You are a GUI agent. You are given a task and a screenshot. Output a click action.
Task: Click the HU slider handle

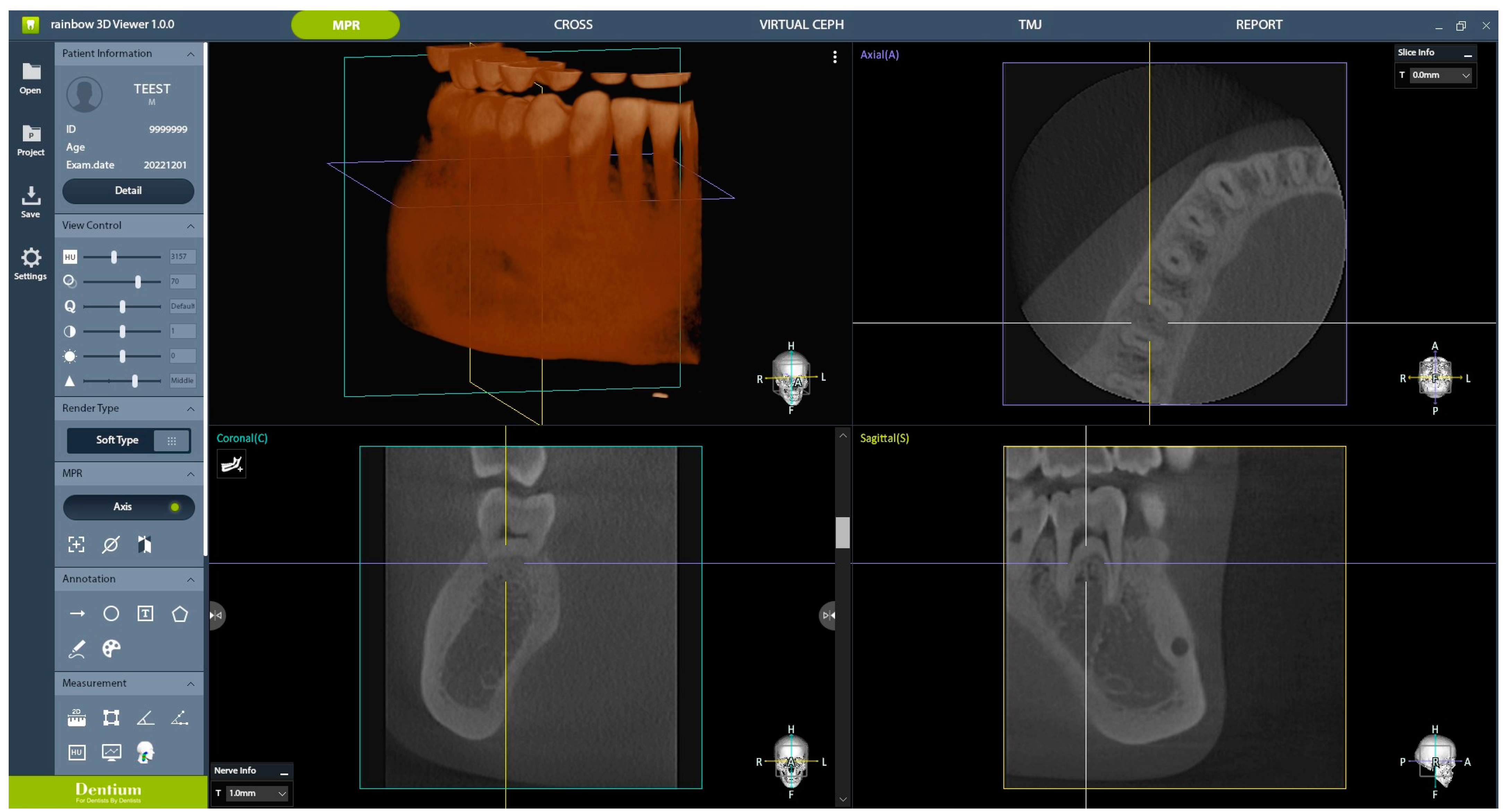[x=114, y=257]
